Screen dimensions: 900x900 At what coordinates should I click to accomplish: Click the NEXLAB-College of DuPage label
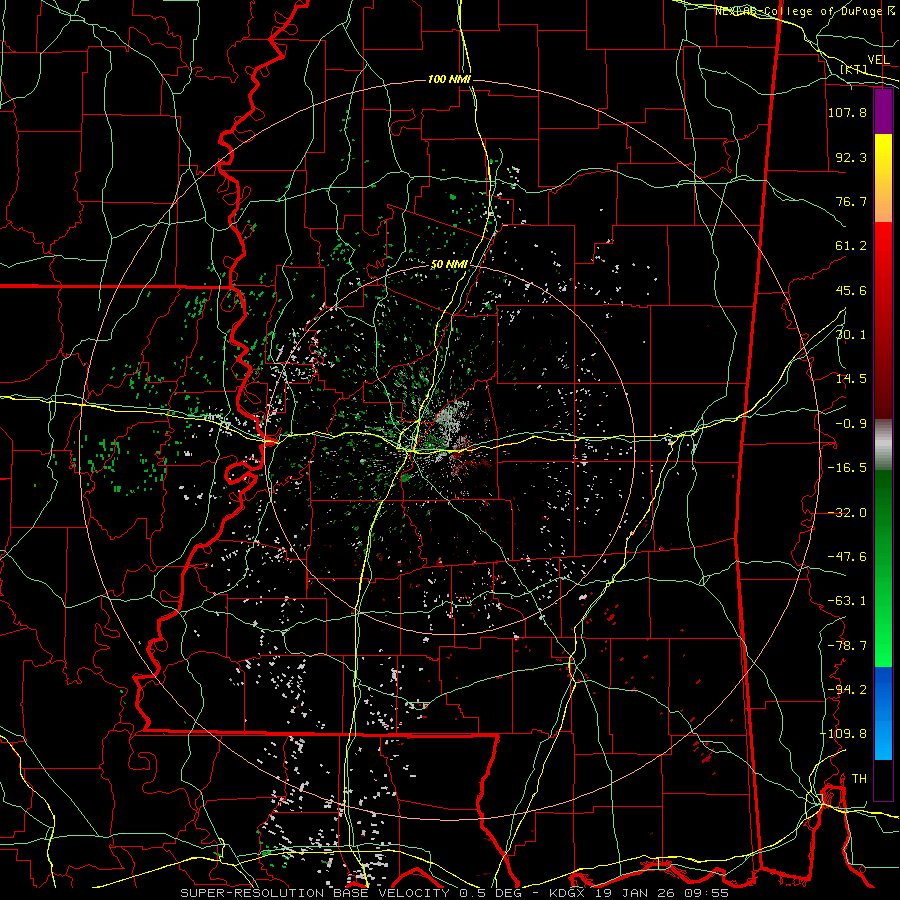click(x=800, y=11)
